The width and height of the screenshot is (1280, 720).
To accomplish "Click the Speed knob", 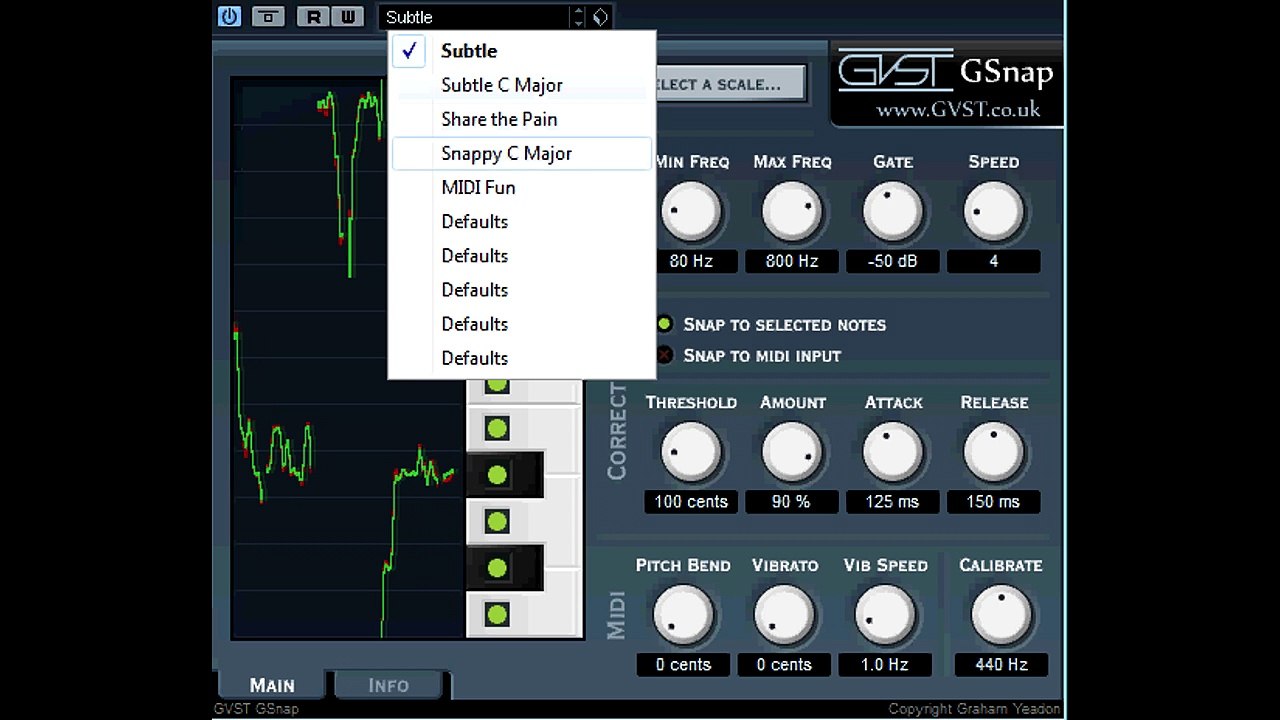I will tap(994, 211).
